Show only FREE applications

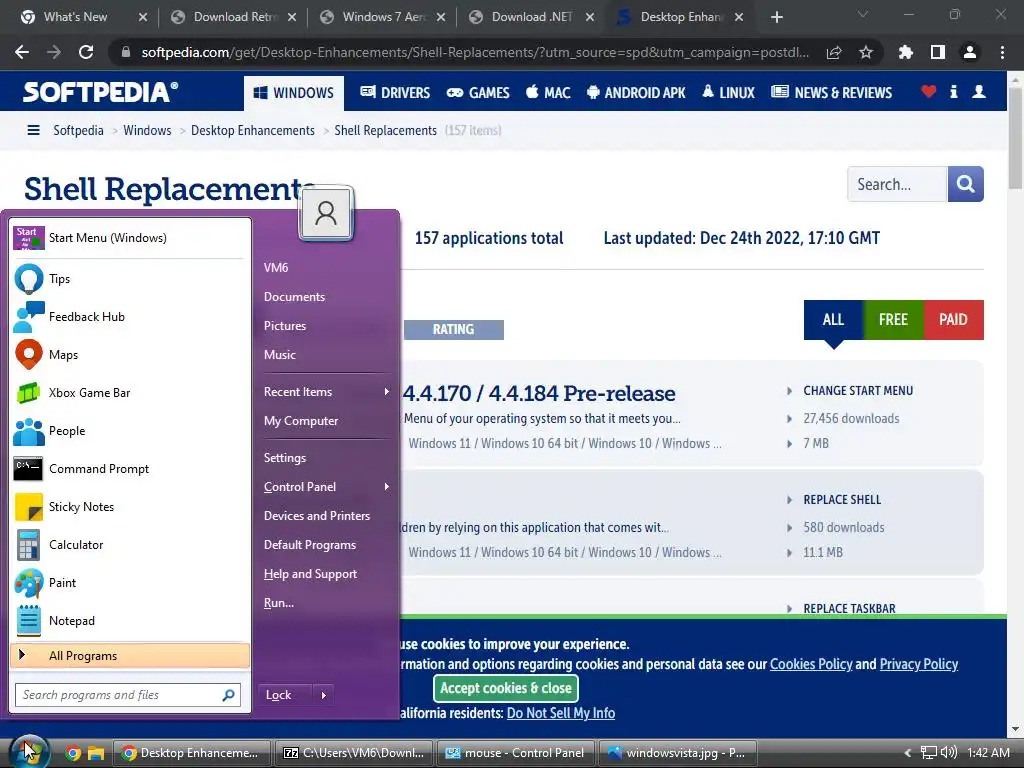893,319
